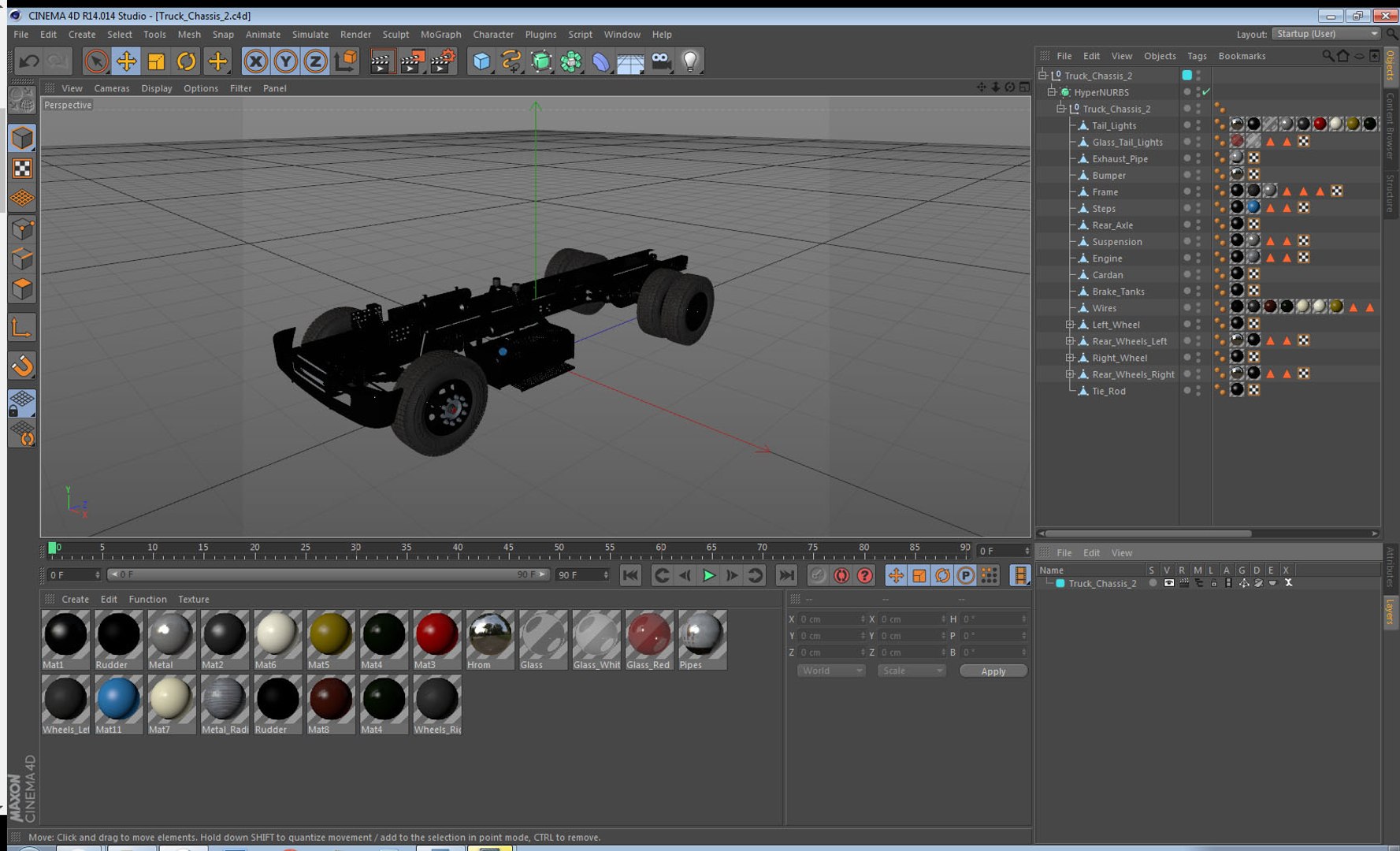Expand the Right_Wheel tree node
Viewport: 1400px width, 851px height.
pyautogui.click(x=1070, y=358)
